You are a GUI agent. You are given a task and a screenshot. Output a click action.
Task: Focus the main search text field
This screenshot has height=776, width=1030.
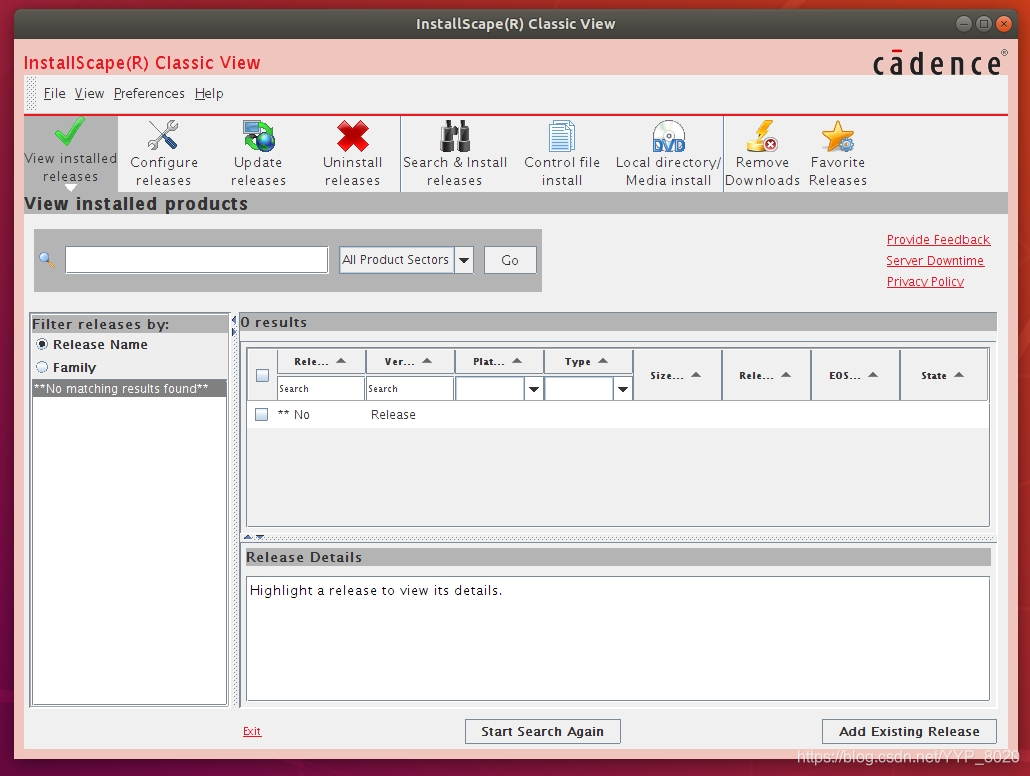coord(196,260)
